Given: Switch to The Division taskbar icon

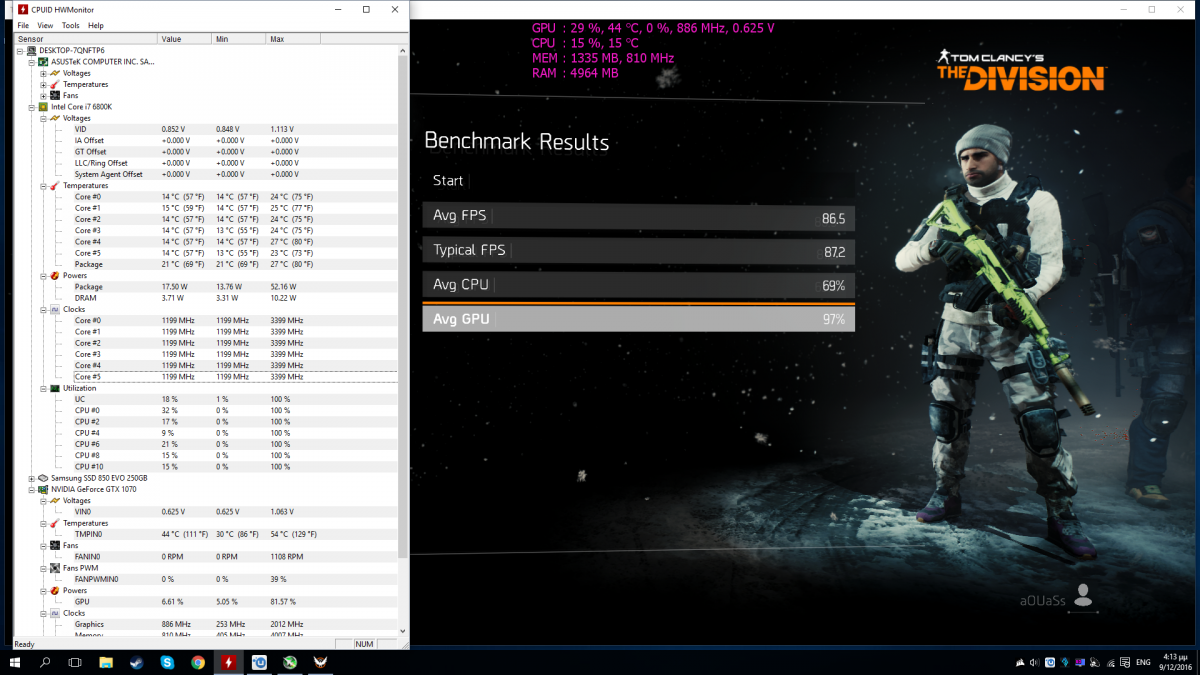Looking at the screenshot, I should point(321,662).
